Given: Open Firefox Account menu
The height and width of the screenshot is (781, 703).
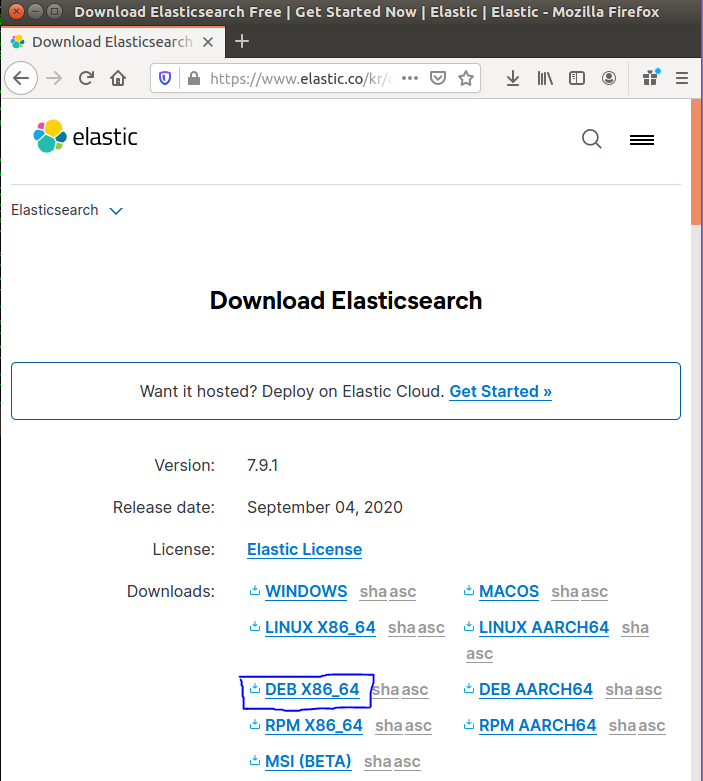Looking at the screenshot, I should pyautogui.click(x=608, y=78).
